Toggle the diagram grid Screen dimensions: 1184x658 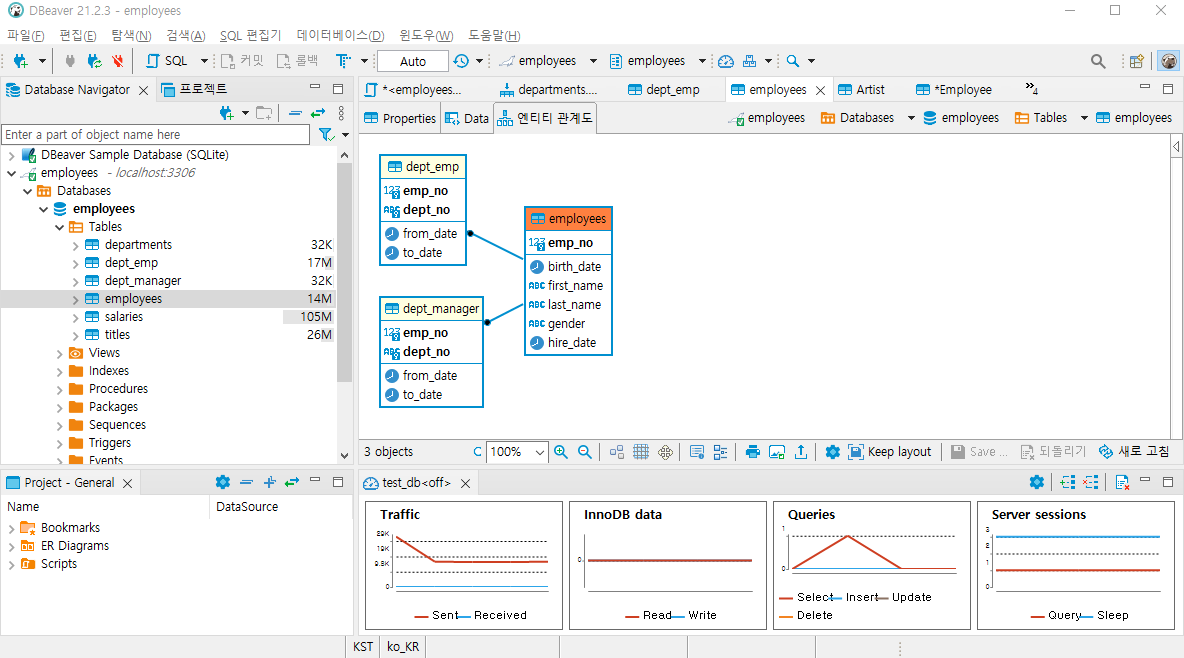point(641,452)
